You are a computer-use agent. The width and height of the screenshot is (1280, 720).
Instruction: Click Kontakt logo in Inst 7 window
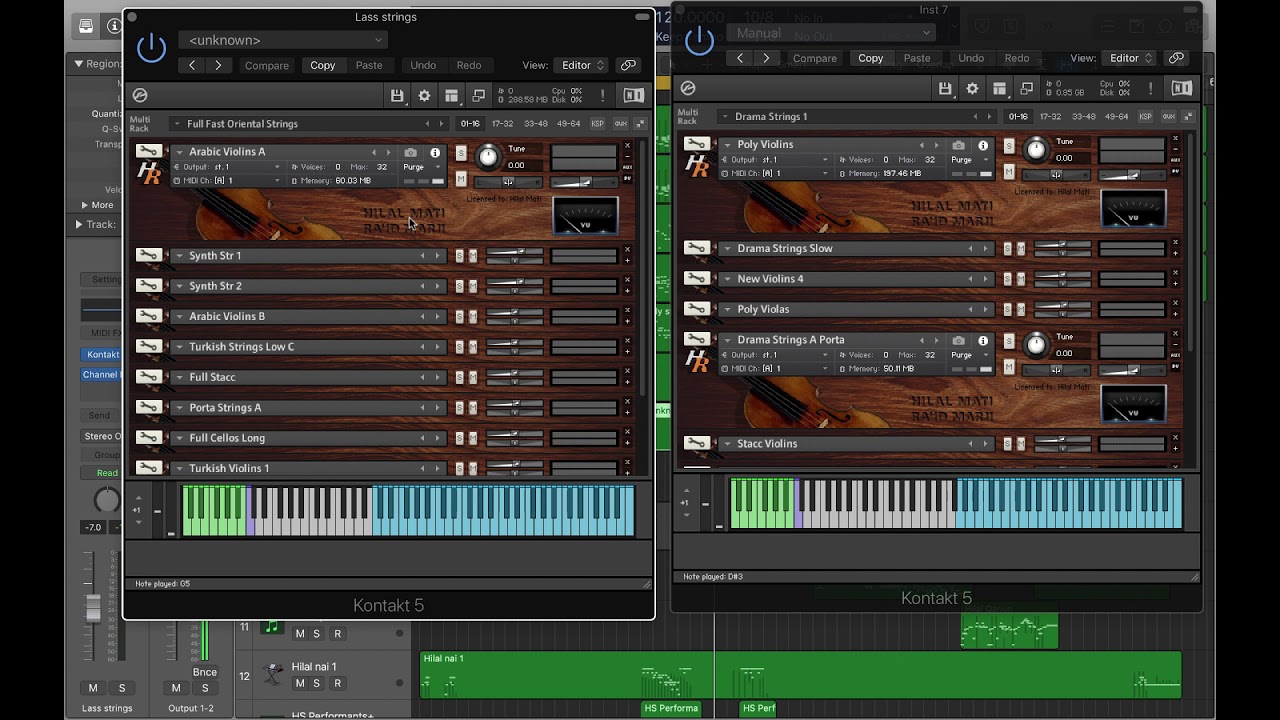[x=688, y=89]
